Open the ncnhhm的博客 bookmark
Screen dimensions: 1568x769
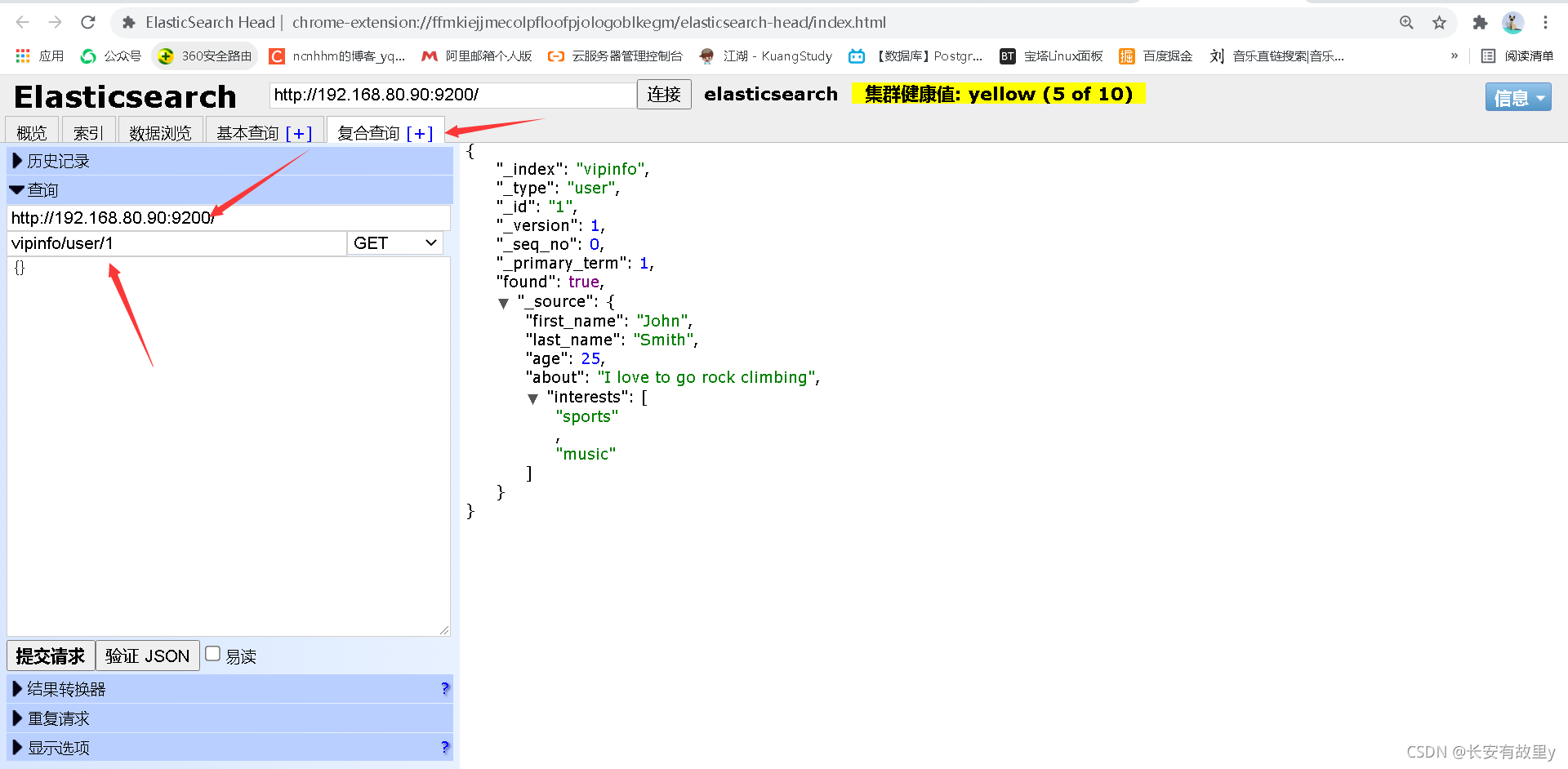[x=337, y=56]
